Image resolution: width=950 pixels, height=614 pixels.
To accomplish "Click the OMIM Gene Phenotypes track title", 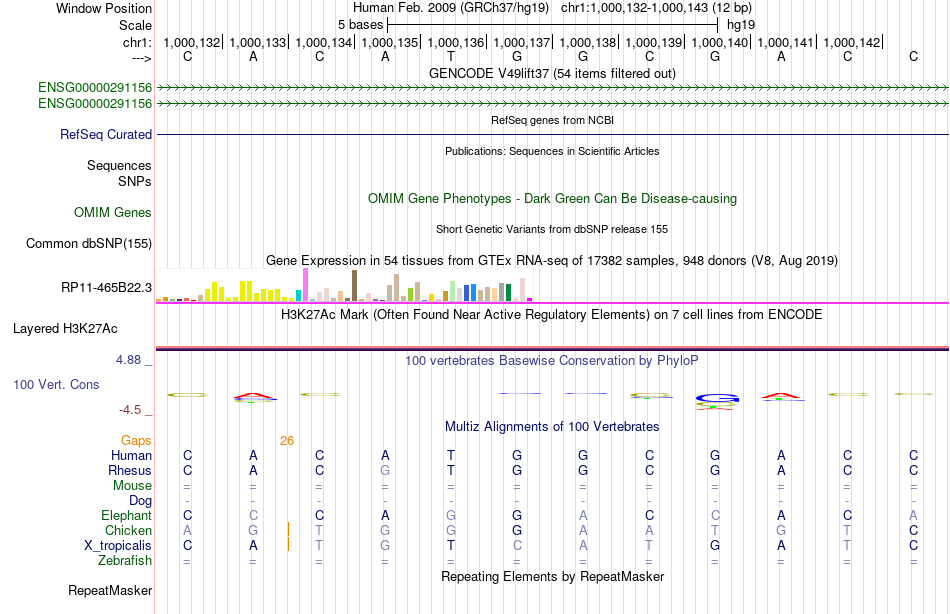I will click(x=552, y=199).
